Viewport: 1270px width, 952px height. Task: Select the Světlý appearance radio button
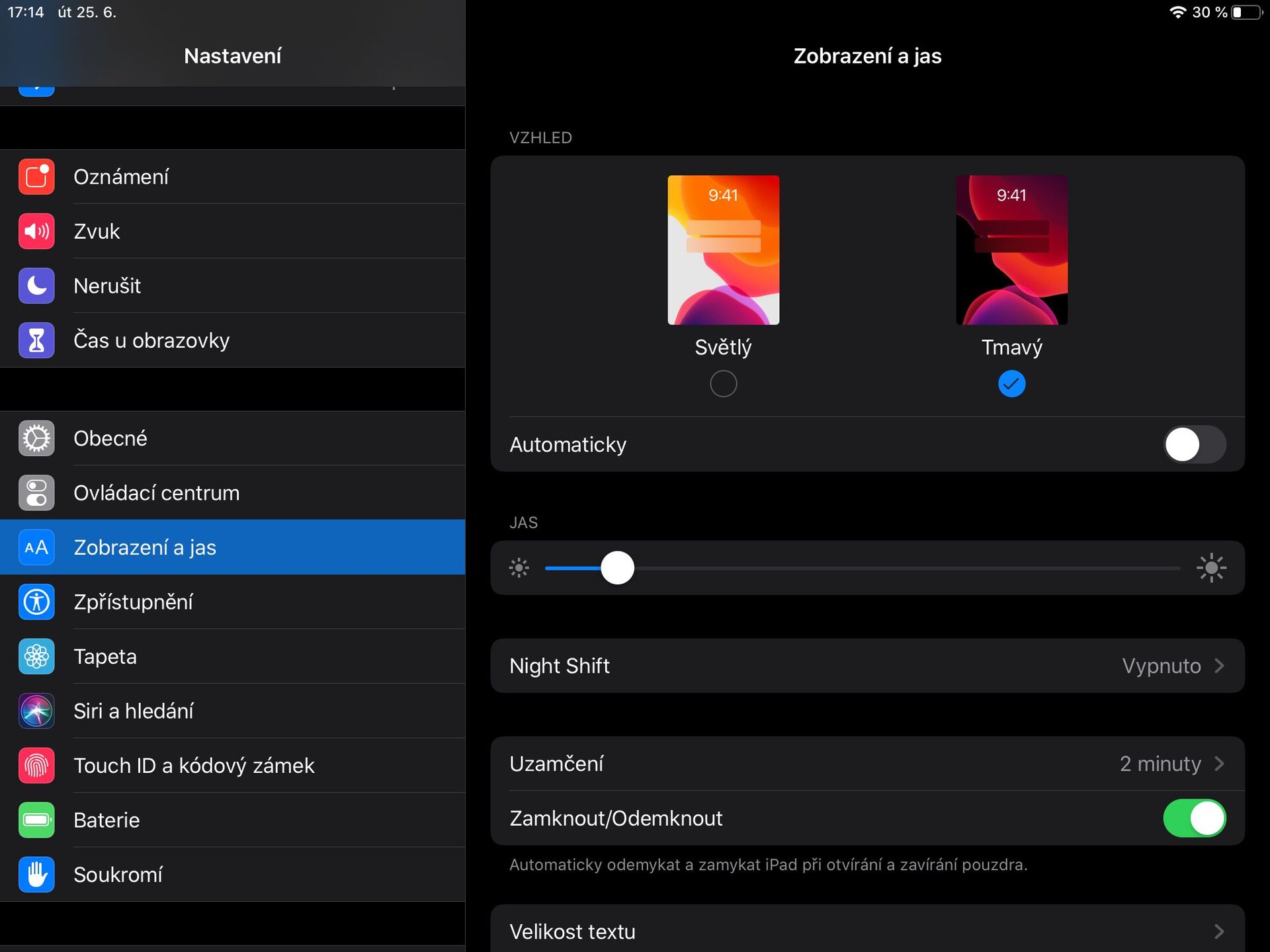[x=723, y=383]
